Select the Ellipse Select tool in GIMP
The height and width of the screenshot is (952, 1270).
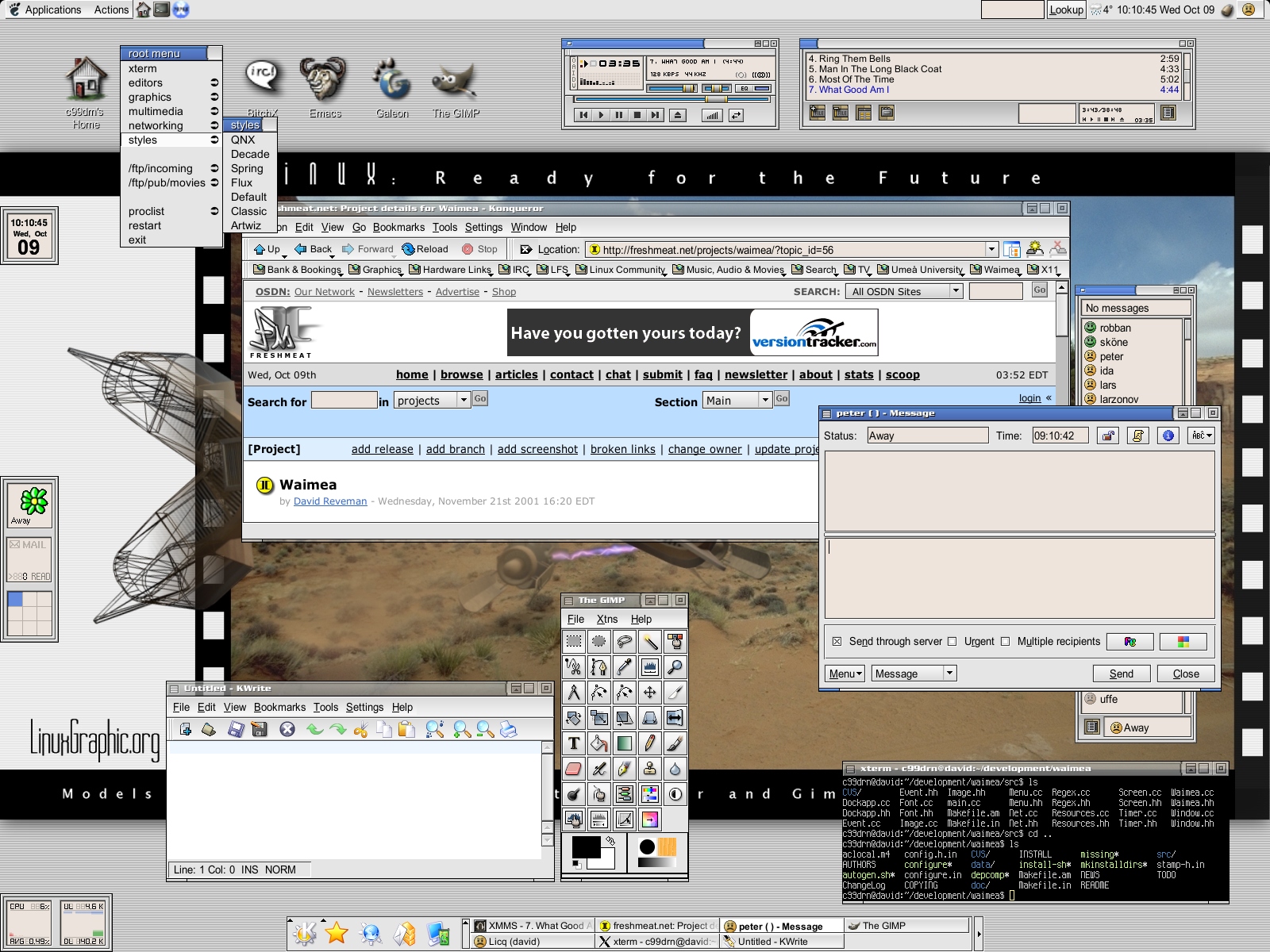(x=599, y=641)
